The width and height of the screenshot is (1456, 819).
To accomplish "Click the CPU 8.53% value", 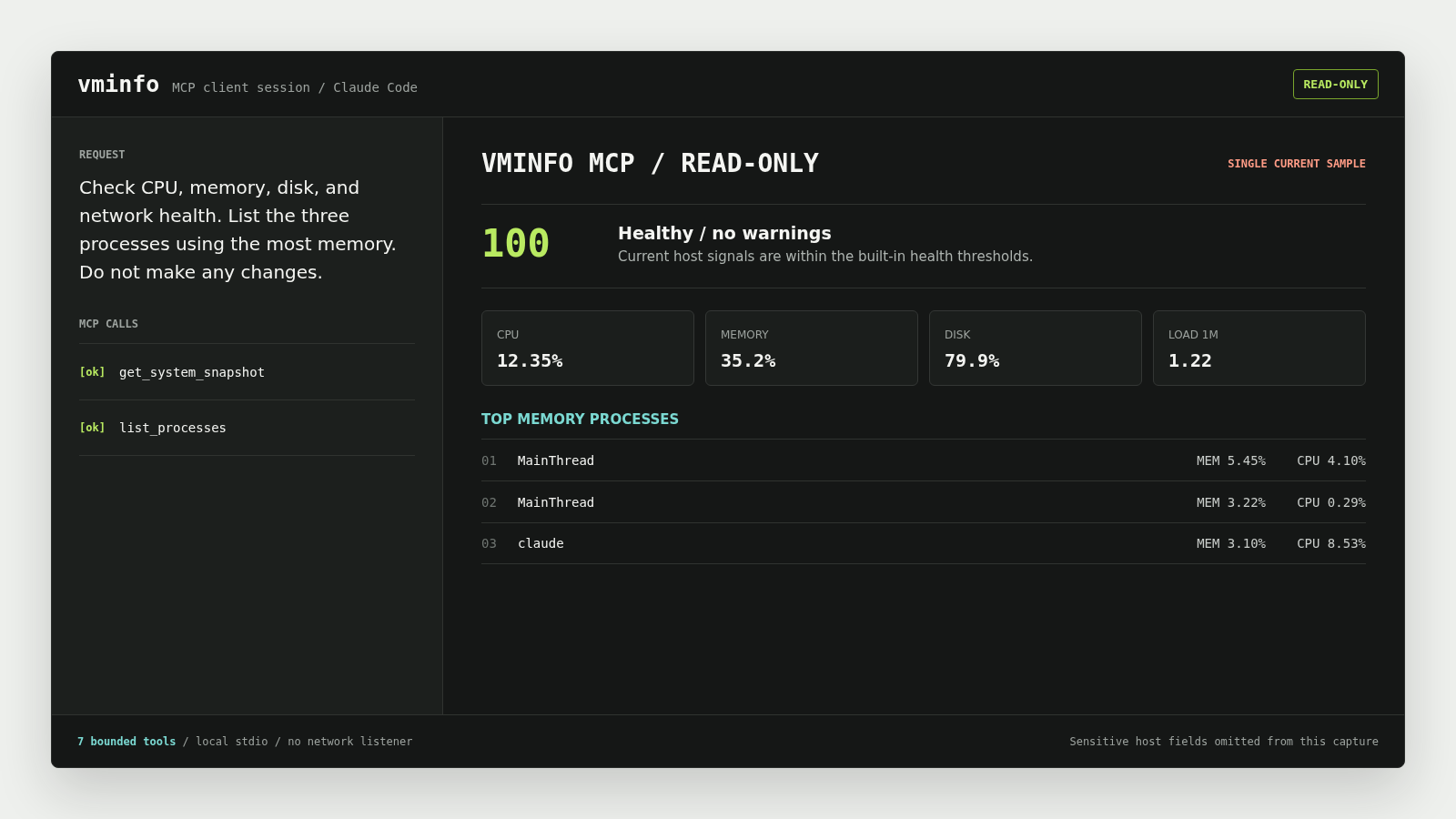I will (x=1331, y=543).
